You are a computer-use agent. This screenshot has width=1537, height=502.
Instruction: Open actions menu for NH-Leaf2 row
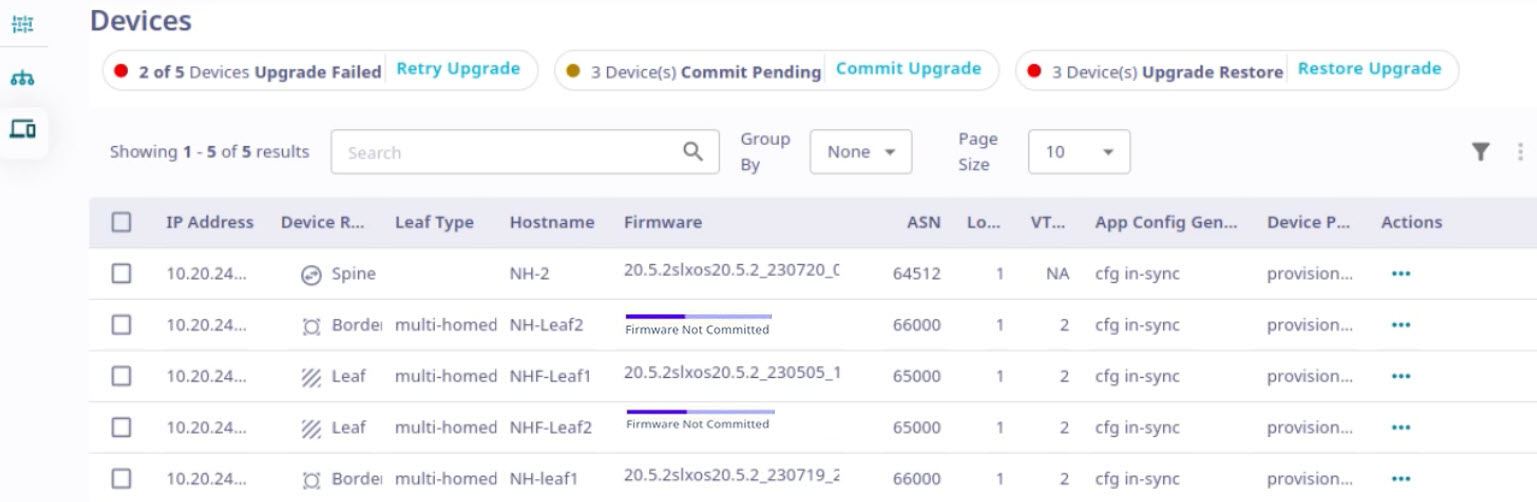click(1401, 325)
